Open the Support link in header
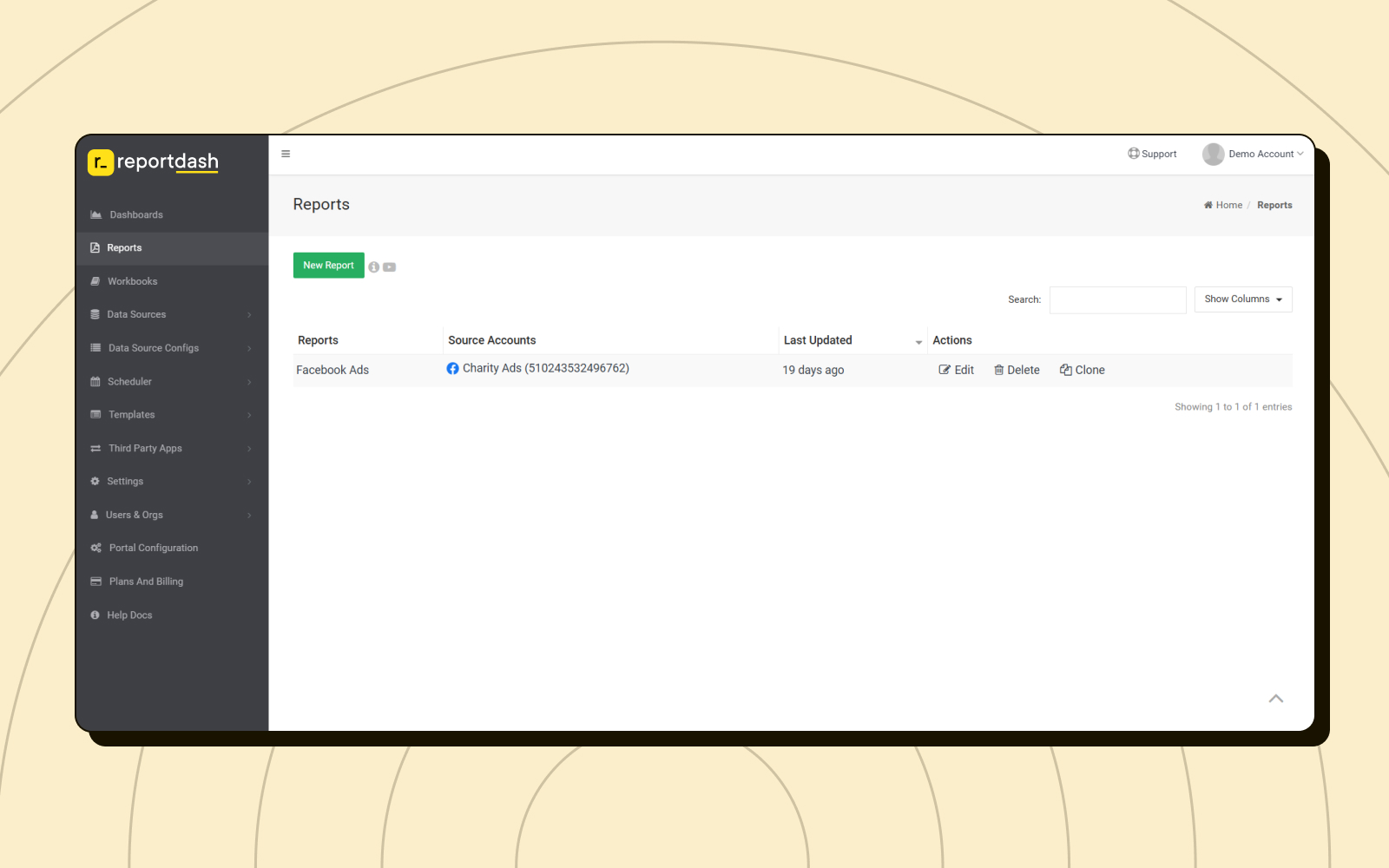 click(x=1152, y=154)
